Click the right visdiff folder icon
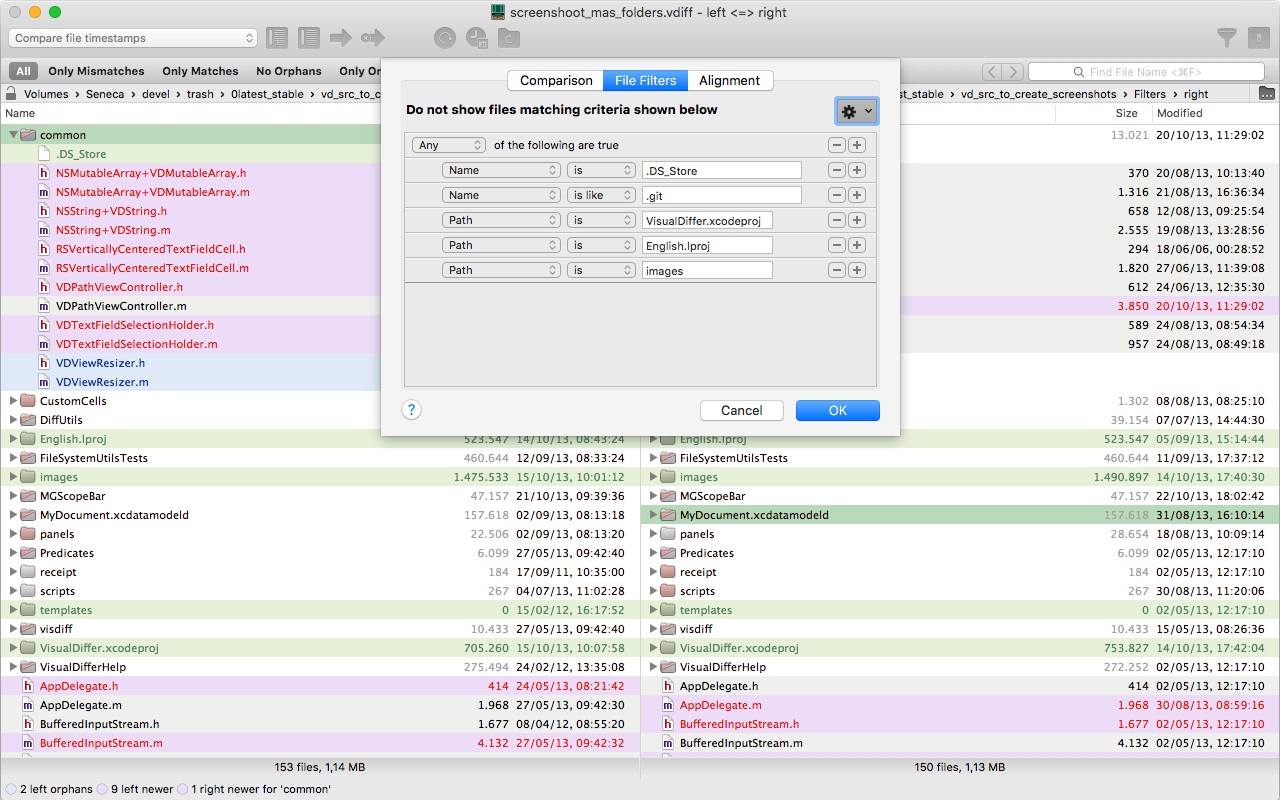The height and width of the screenshot is (800, 1280). click(x=668, y=629)
